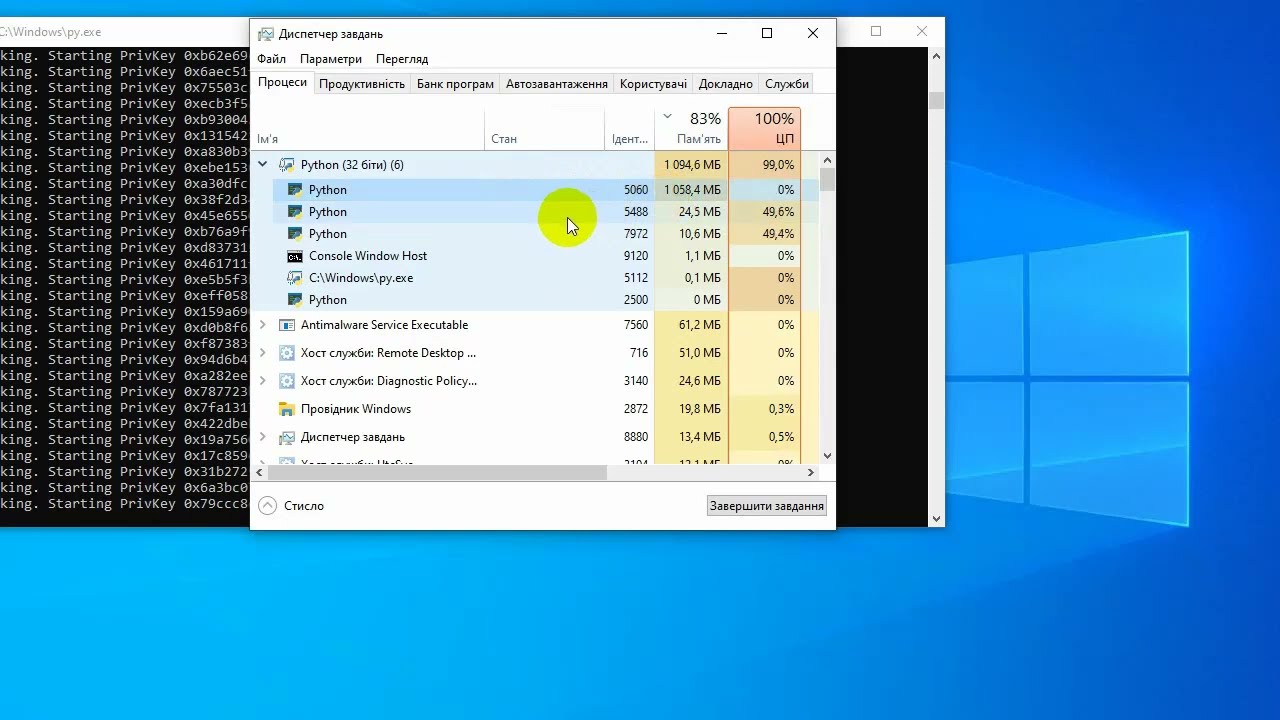Maximize the Диспетчер завдань window
1280x720 pixels.
tap(767, 33)
